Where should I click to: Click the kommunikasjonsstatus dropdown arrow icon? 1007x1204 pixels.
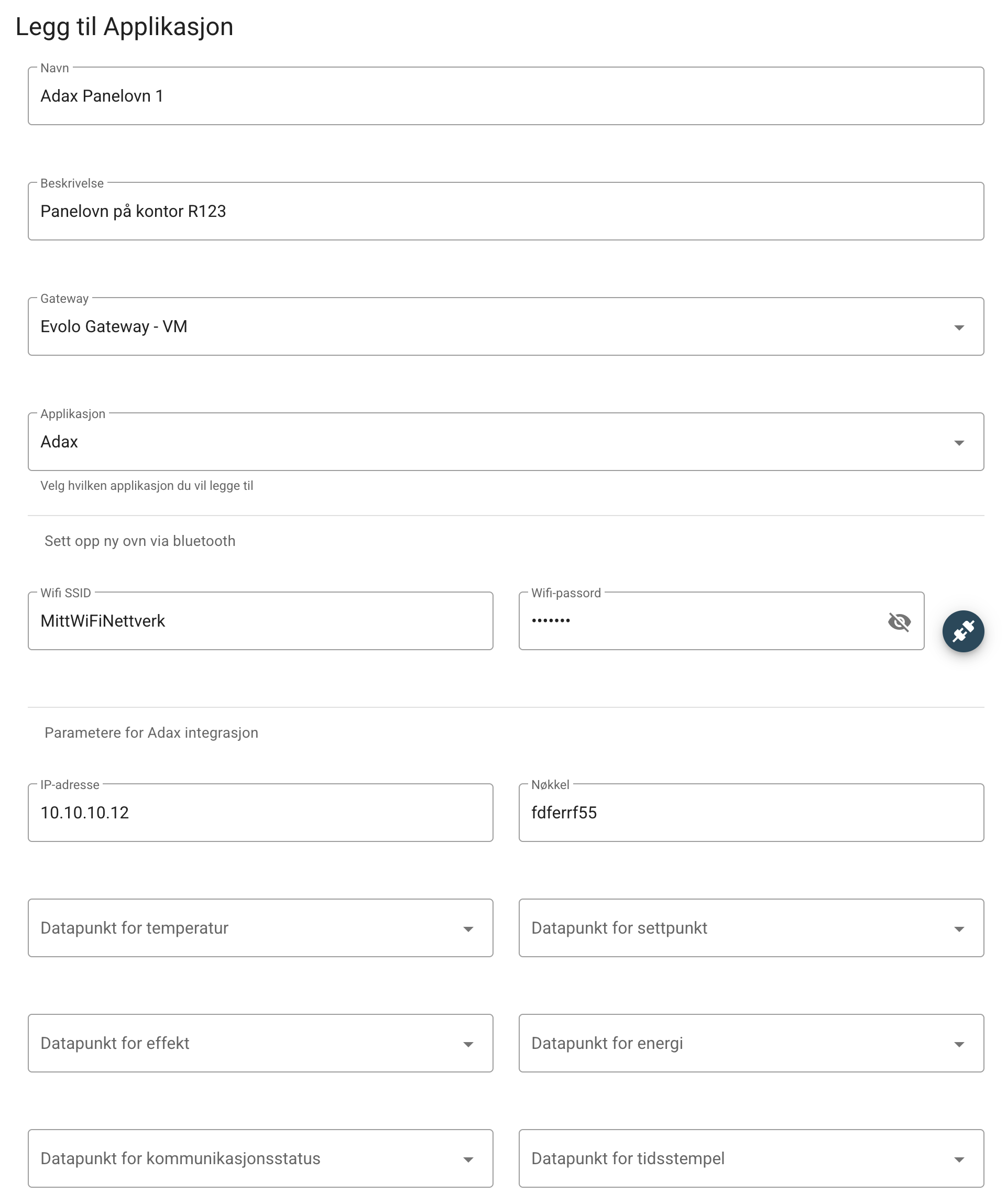(x=468, y=1159)
